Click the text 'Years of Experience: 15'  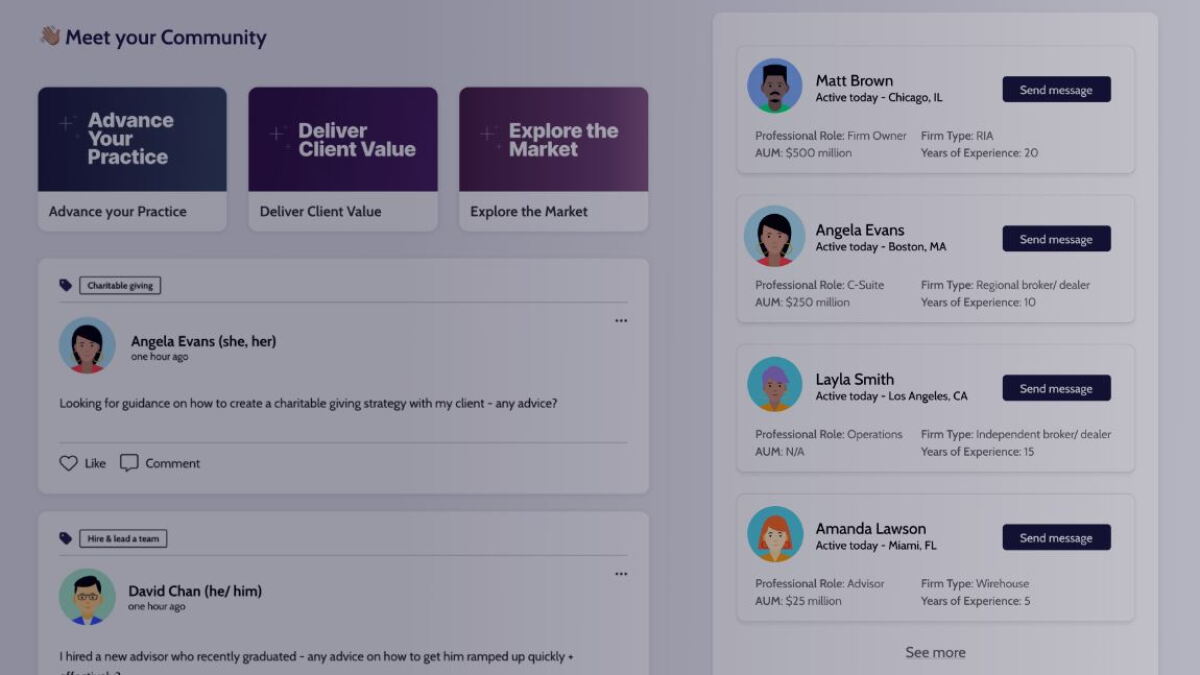point(978,452)
